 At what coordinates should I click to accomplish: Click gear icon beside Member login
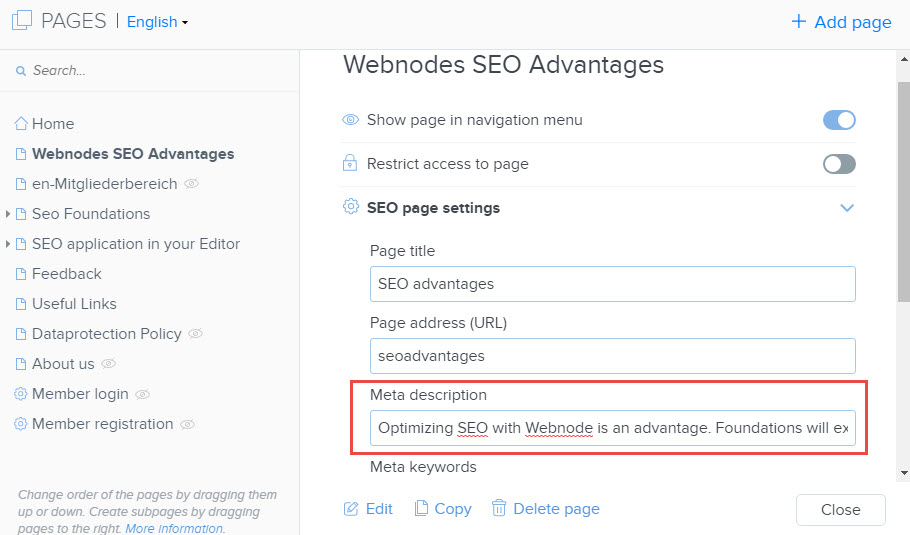click(x=21, y=394)
